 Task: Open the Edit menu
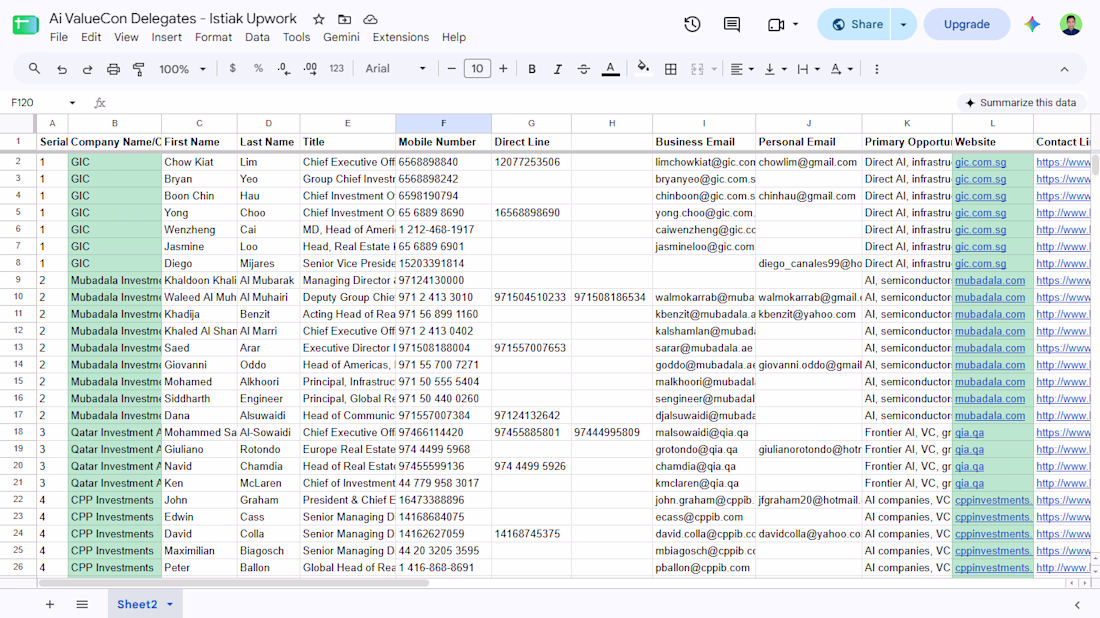pos(90,37)
